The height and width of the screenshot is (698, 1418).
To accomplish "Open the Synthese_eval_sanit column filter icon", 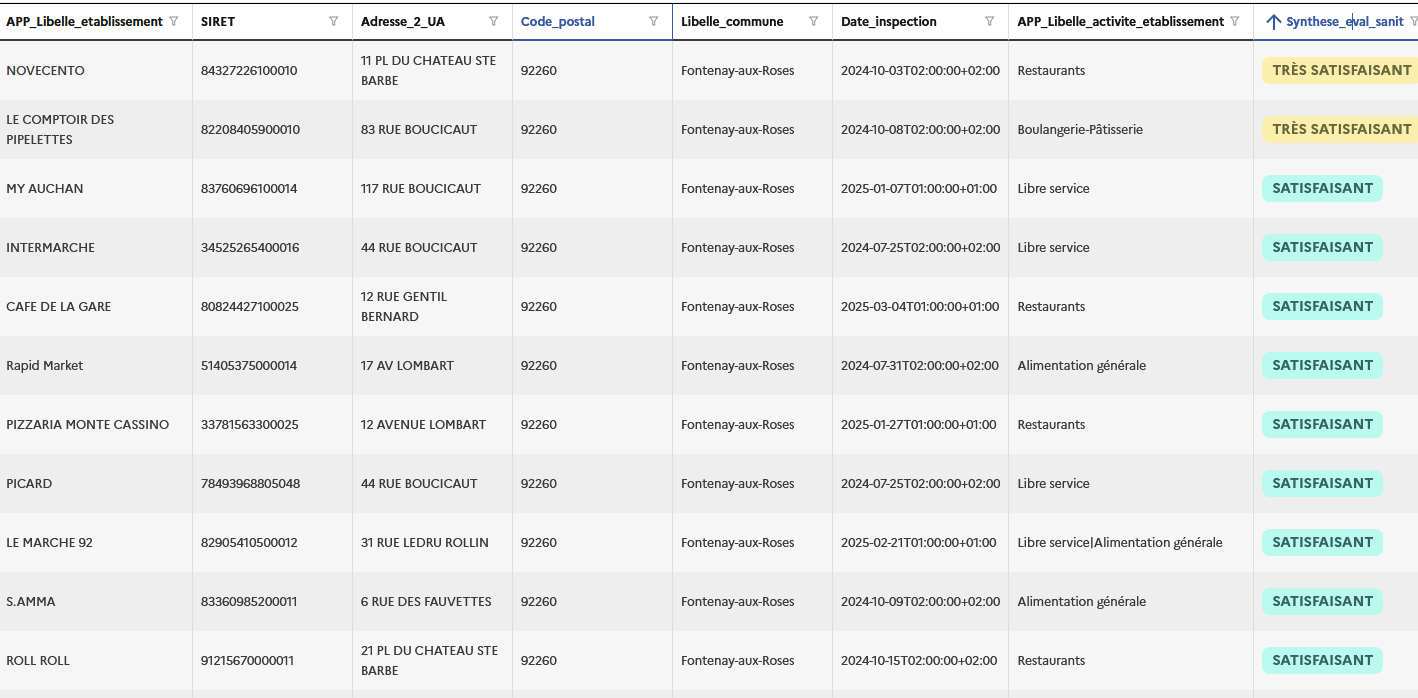I will (x=1415, y=21).
